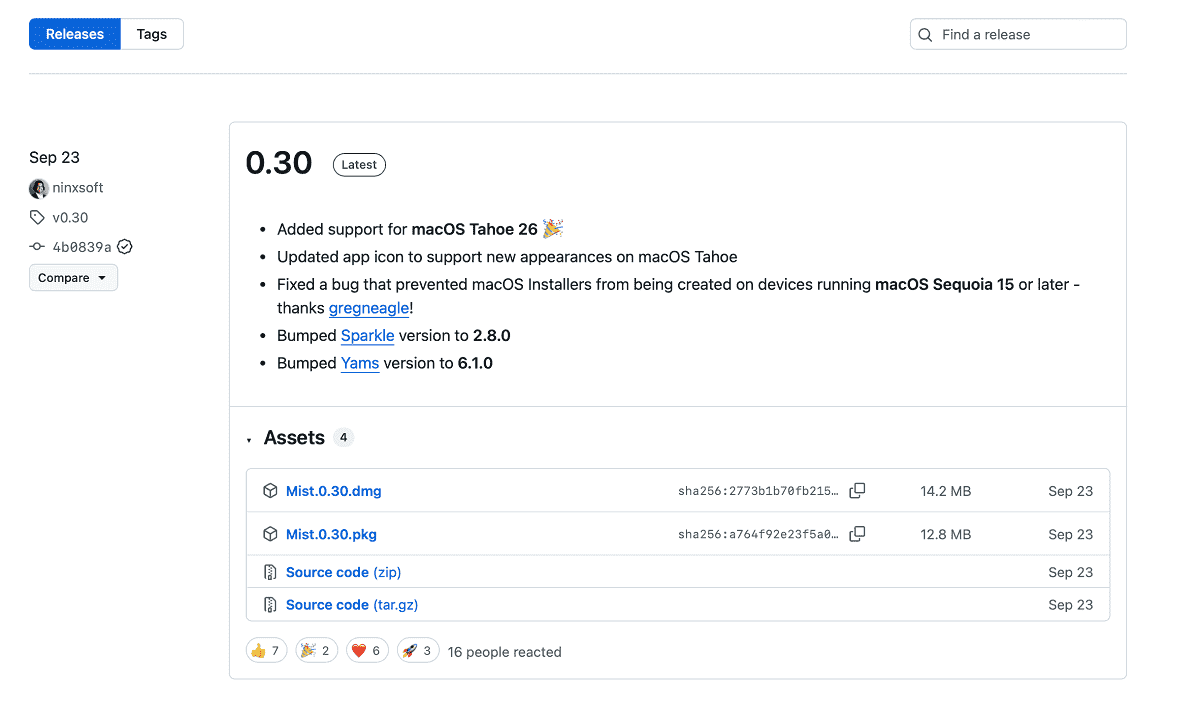Open the gregneagle profile link
Viewport: 1200px width, 709px height.
point(369,309)
